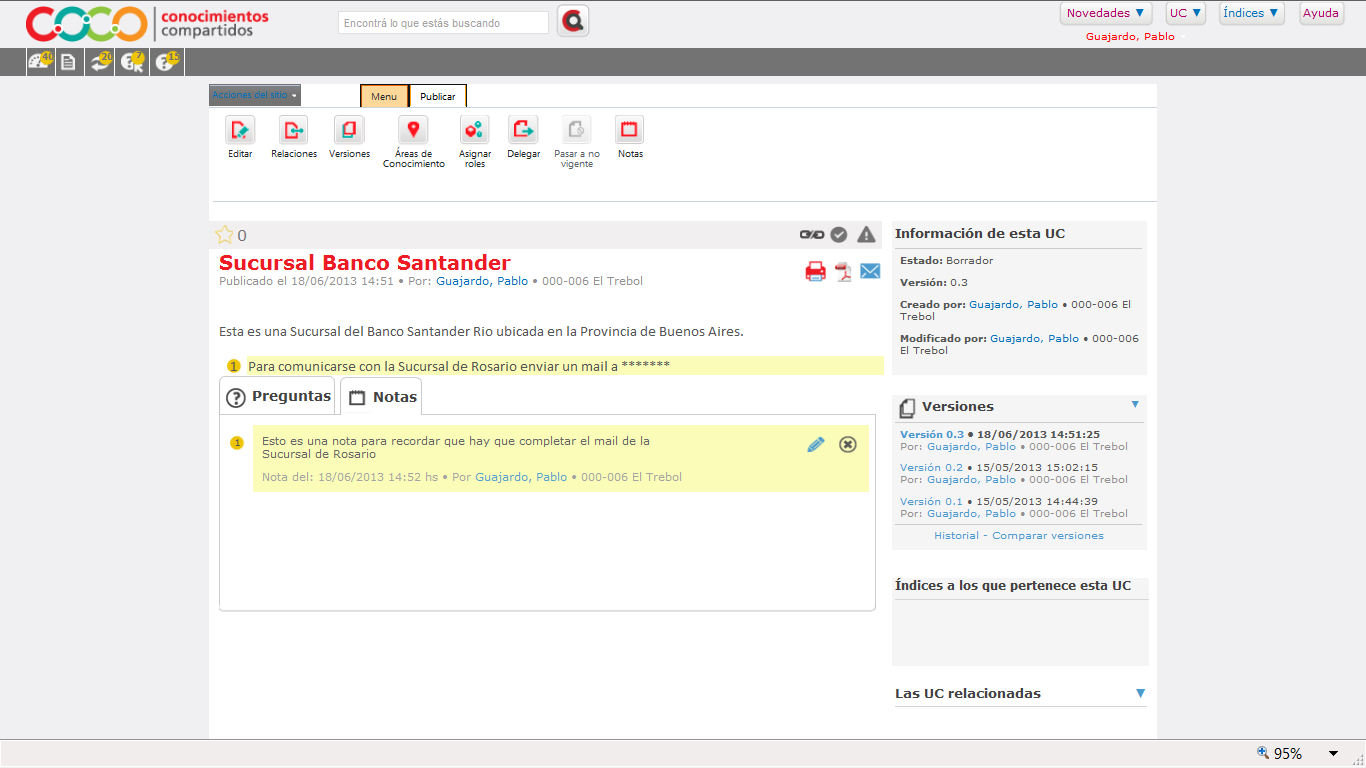The width and height of the screenshot is (1366, 768).
Task: Collapse the Versiones panel arrow
Action: pos(1135,405)
